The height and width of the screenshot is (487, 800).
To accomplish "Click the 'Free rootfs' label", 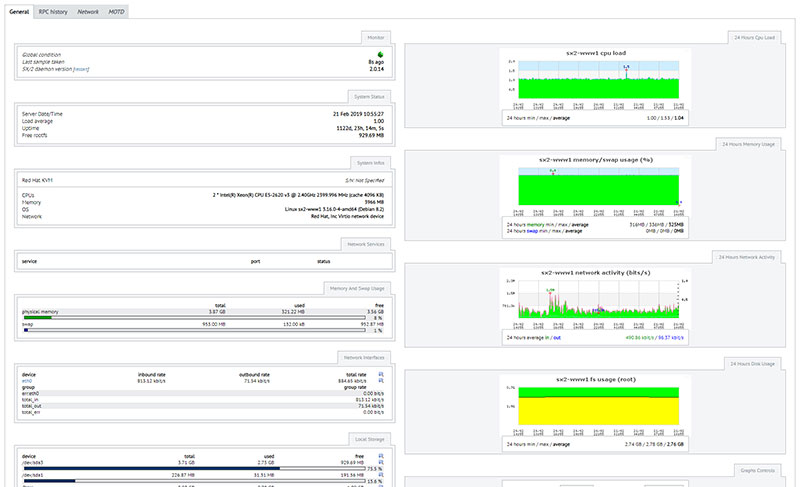I will pyautogui.click(x=35, y=136).
